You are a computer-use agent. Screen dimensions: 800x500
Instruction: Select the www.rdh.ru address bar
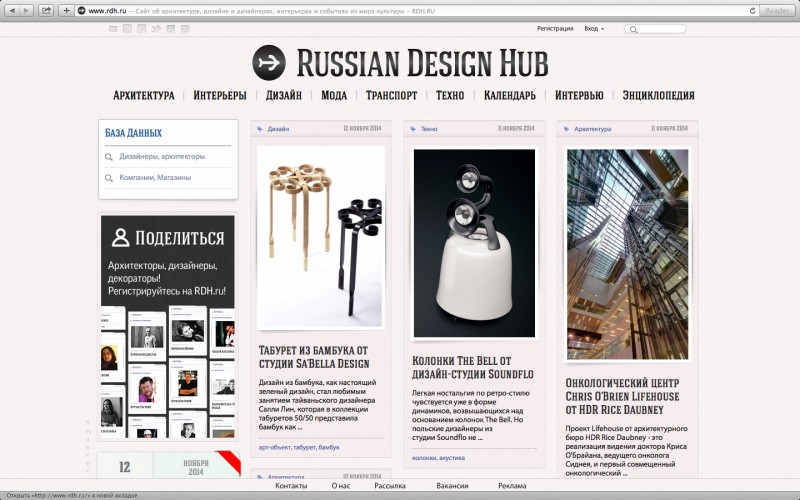pos(416,10)
